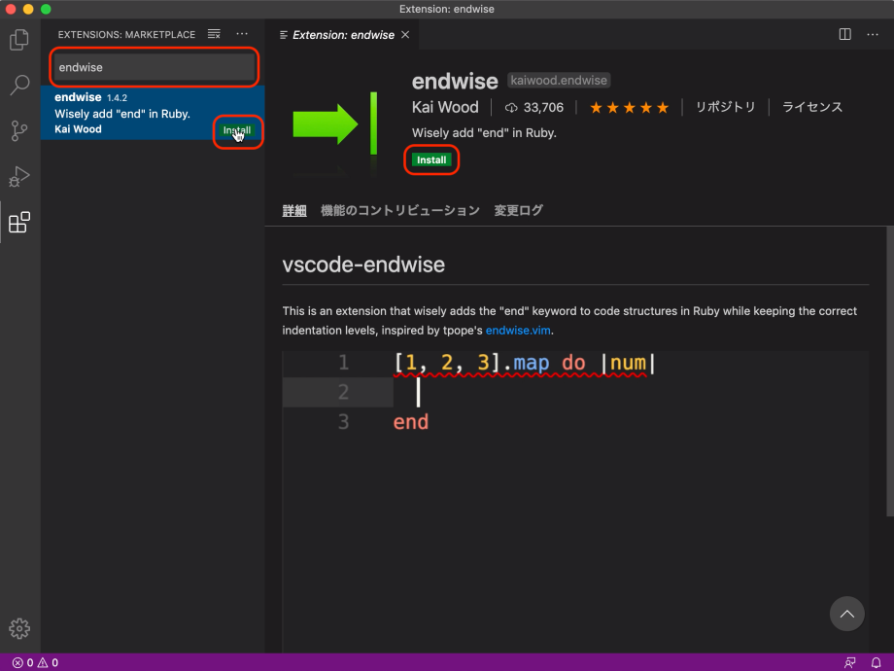Open the Search view in activity bar
This screenshot has height=671, width=894.
[19, 85]
